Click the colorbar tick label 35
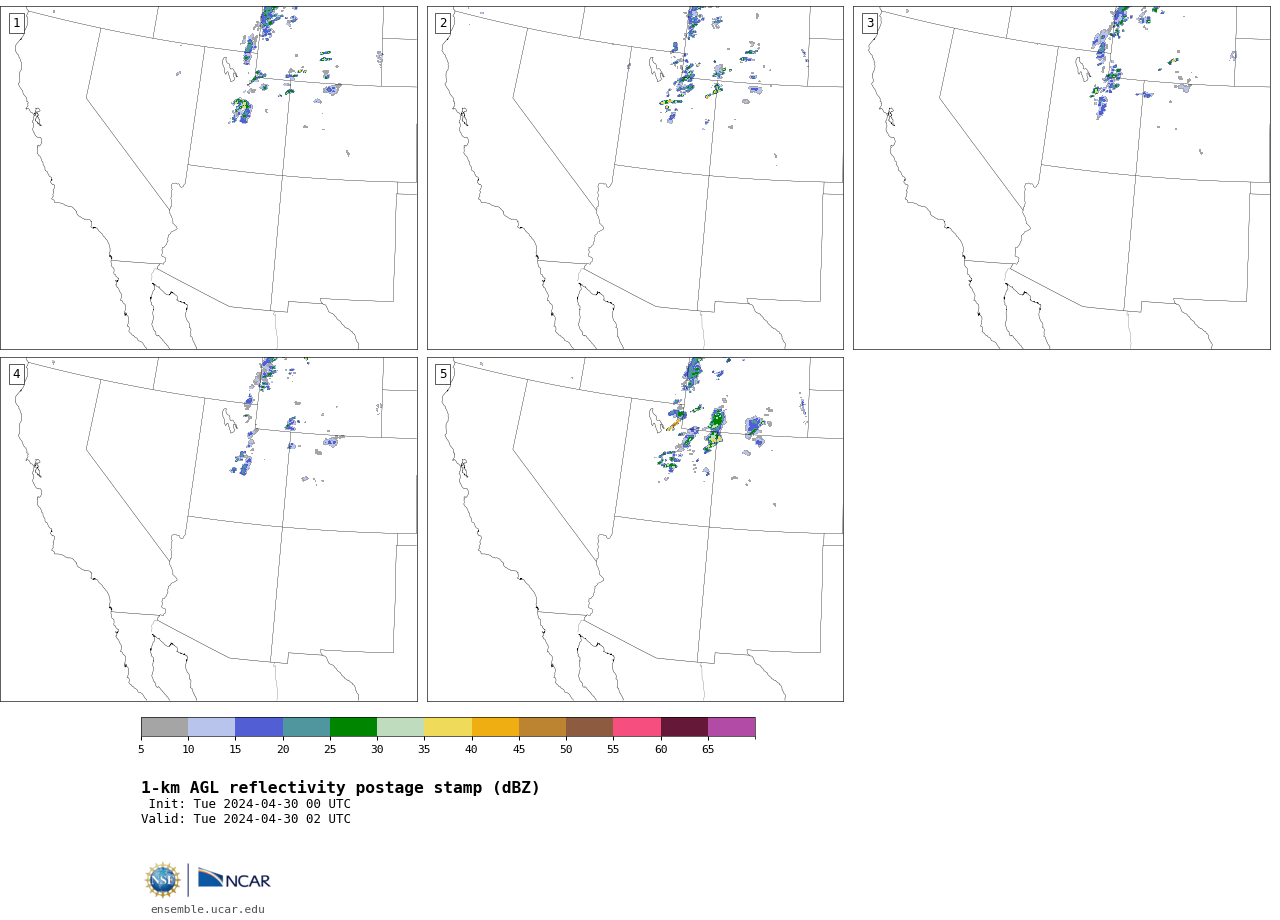Screen dimensions: 1280x920 (x=424, y=749)
